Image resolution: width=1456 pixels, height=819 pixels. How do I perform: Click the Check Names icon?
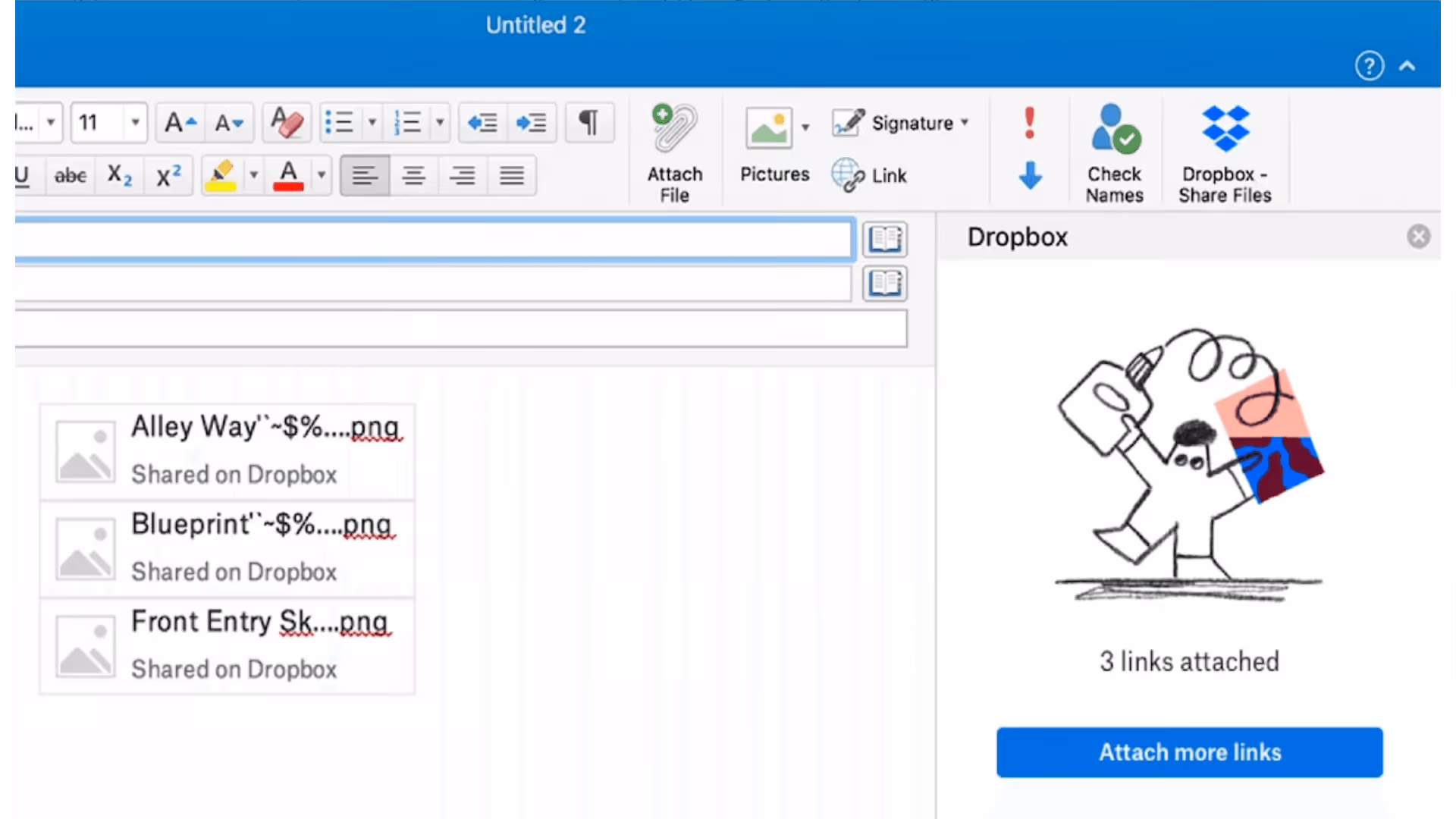(1115, 129)
